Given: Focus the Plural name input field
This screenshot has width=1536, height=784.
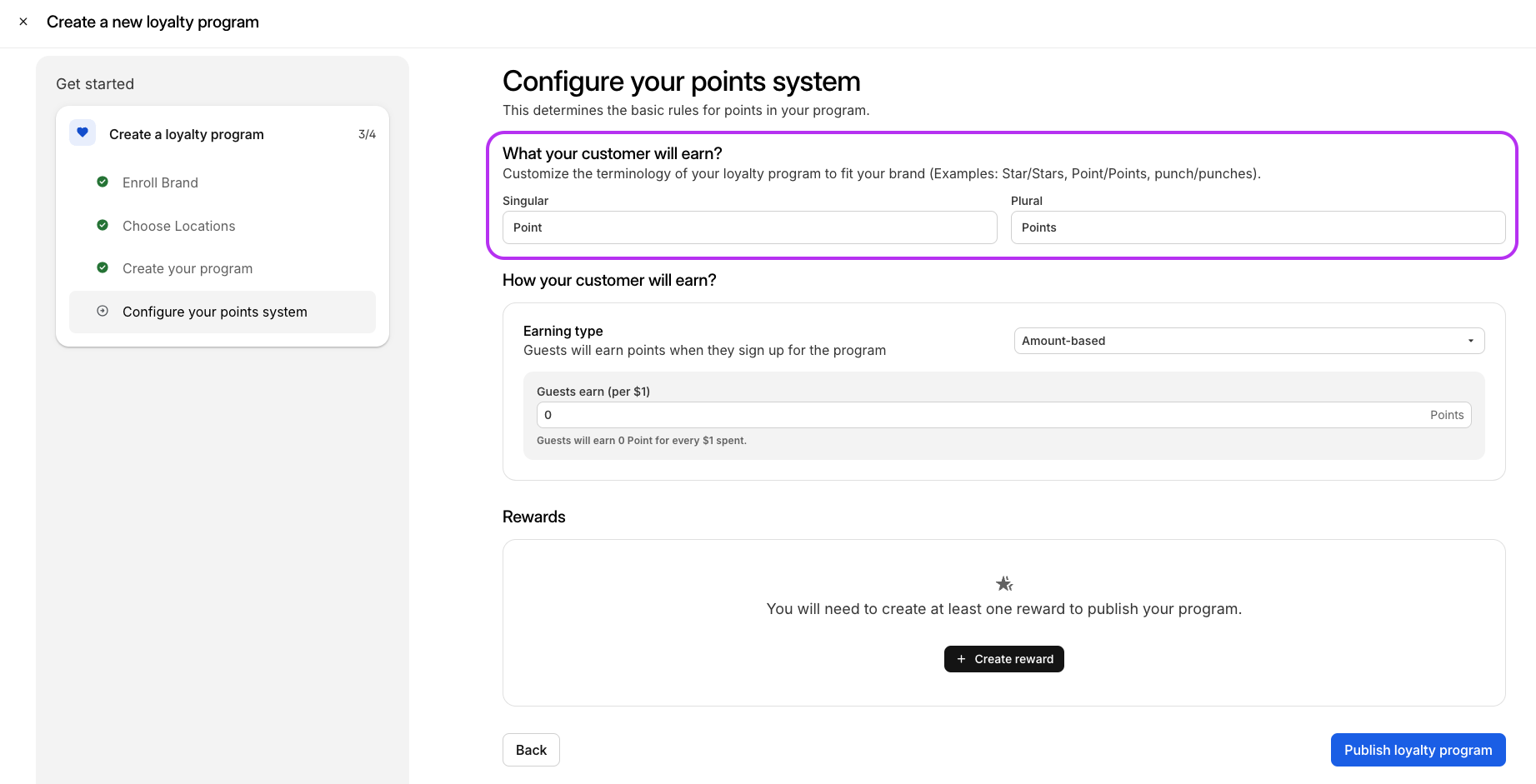Looking at the screenshot, I should [x=1257, y=227].
